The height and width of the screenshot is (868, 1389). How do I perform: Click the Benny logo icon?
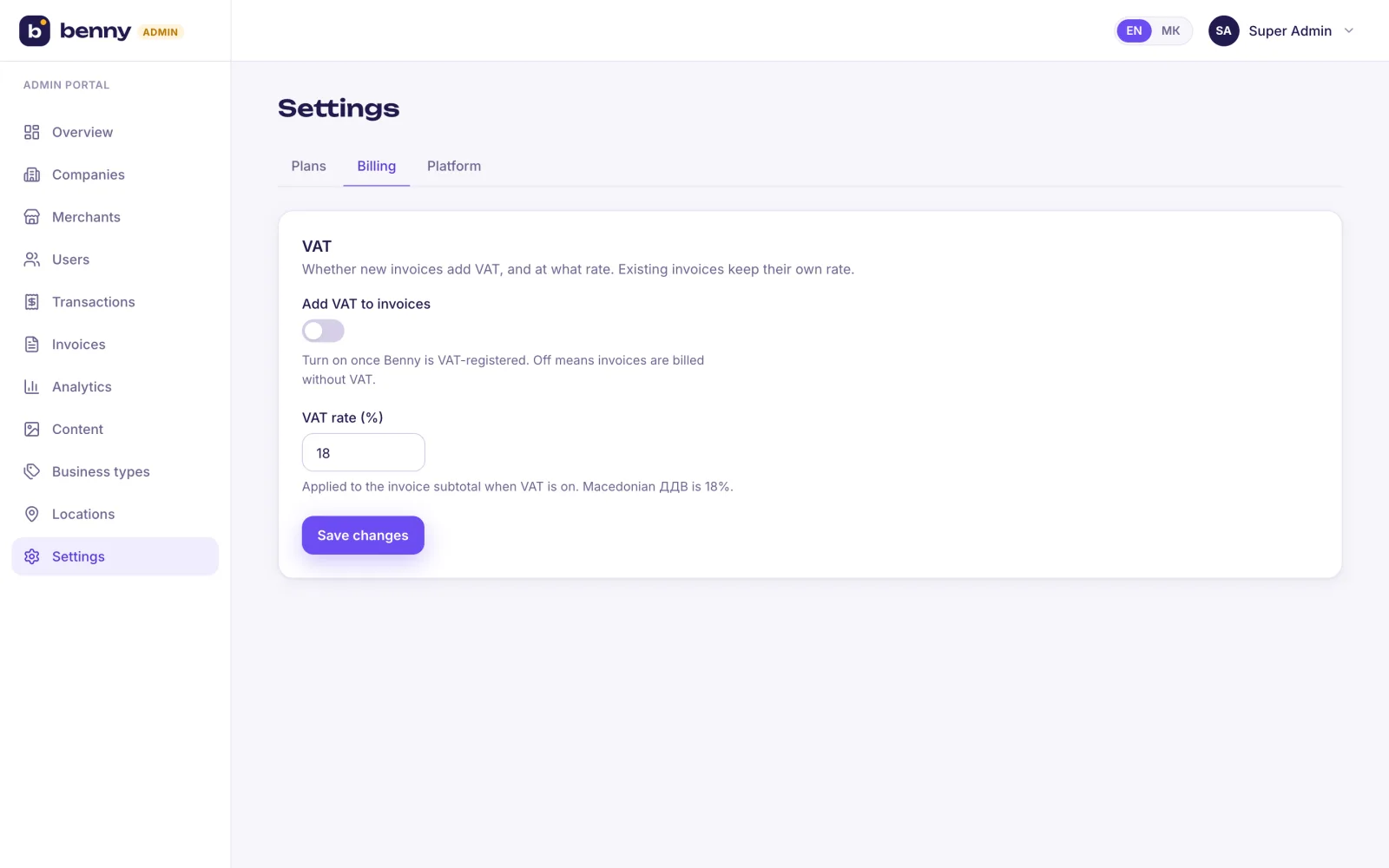(35, 30)
